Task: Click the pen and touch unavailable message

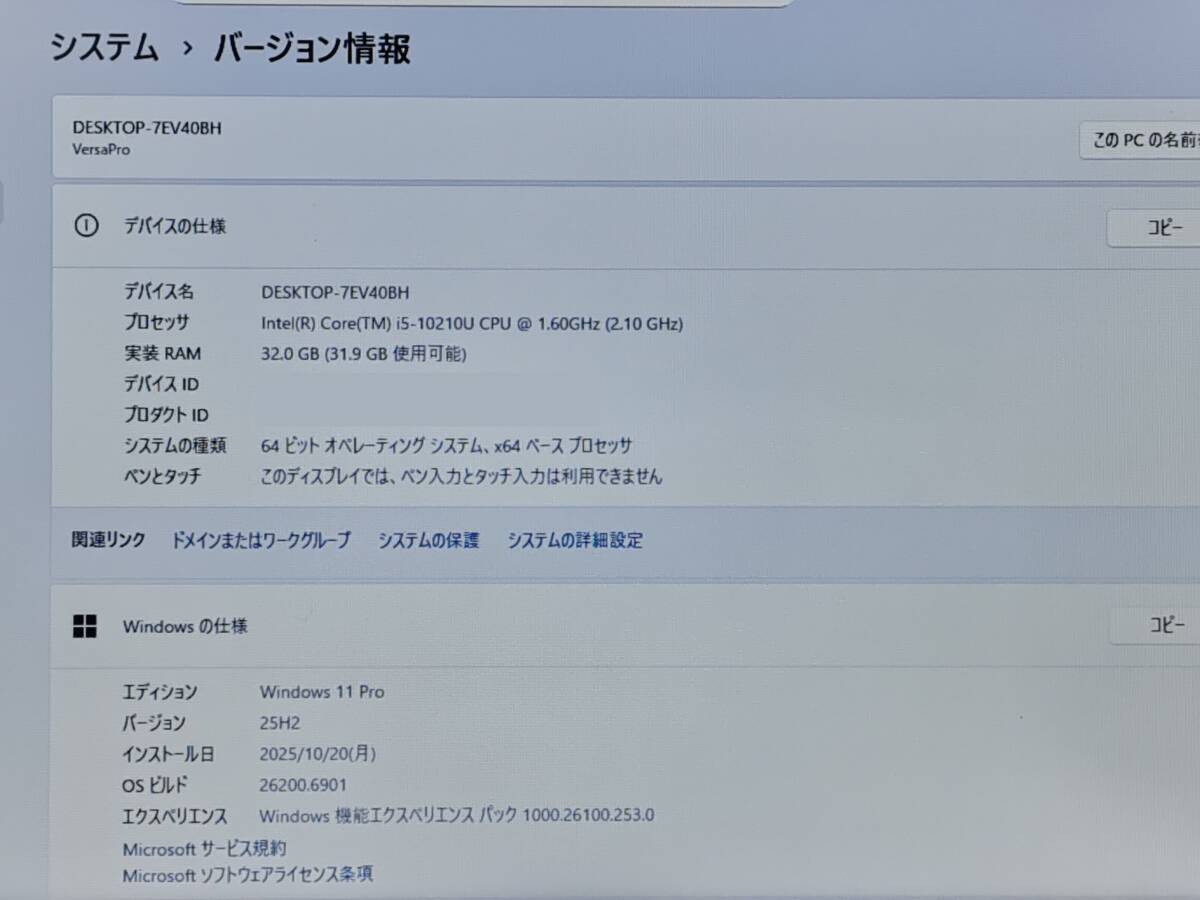Action: (x=461, y=476)
